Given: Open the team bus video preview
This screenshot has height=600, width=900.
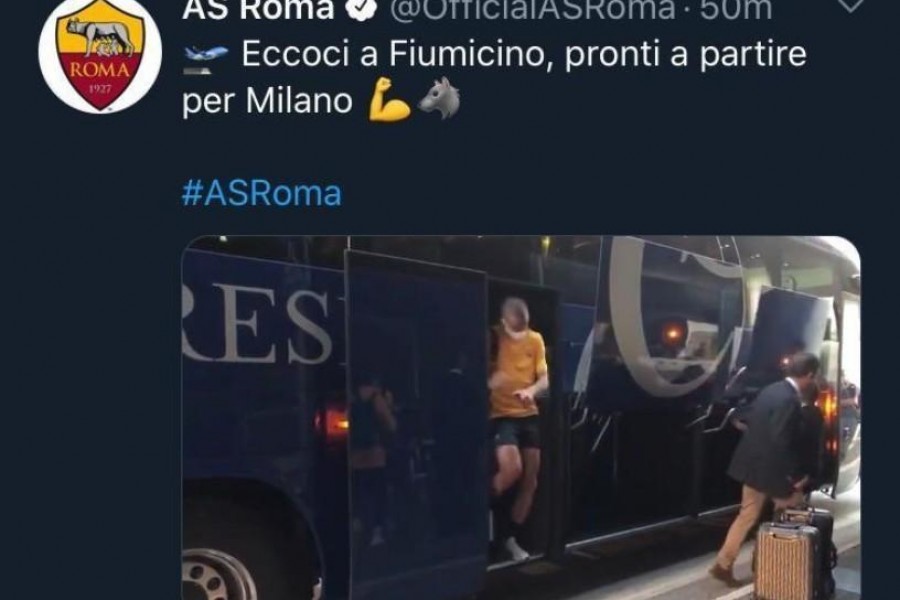Looking at the screenshot, I should [x=521, y=417].
